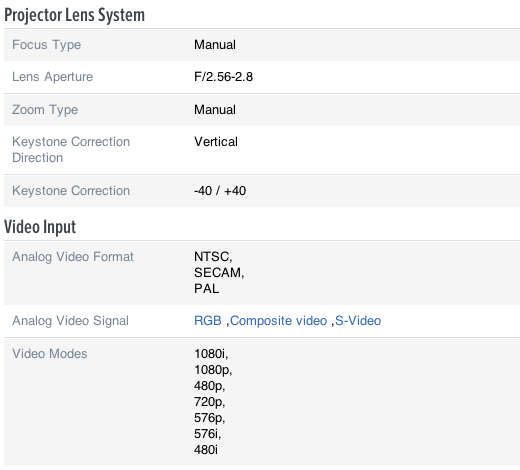Click the Keystone Correction Direction label
This screenshot has width=520, height=470.
point(71,150)
